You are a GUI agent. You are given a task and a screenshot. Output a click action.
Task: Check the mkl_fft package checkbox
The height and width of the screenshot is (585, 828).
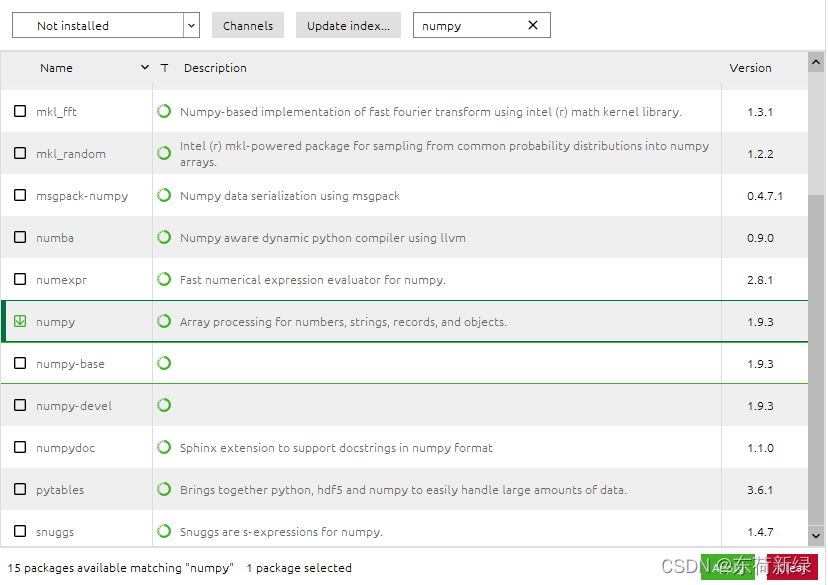click(x=20, y=111)
